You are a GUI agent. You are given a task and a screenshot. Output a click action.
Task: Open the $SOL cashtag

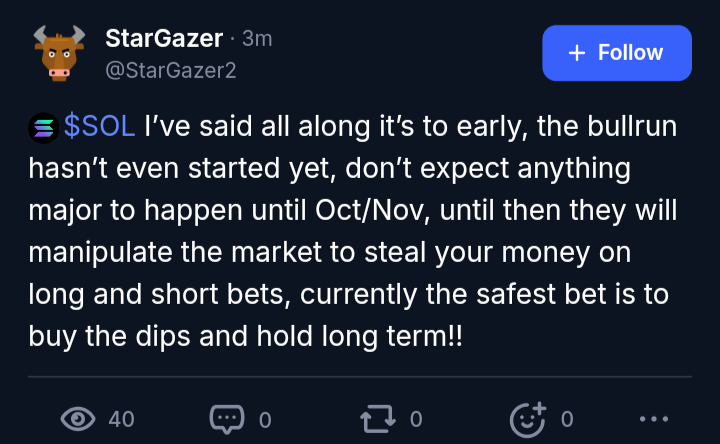pos(99,126)
